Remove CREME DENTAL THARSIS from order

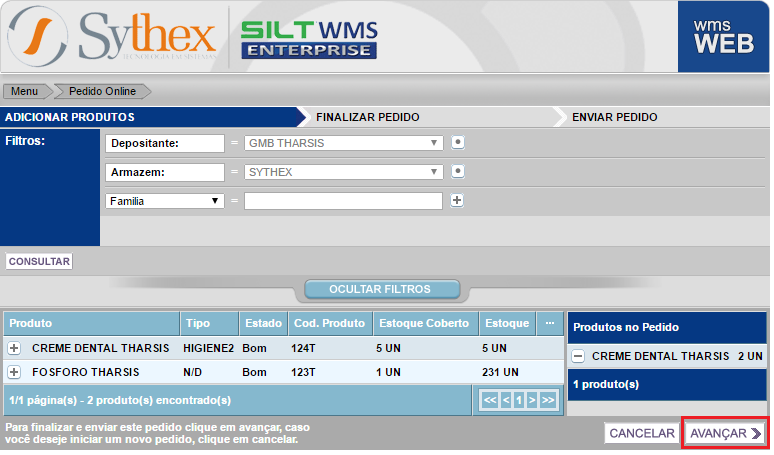(578, 356)
